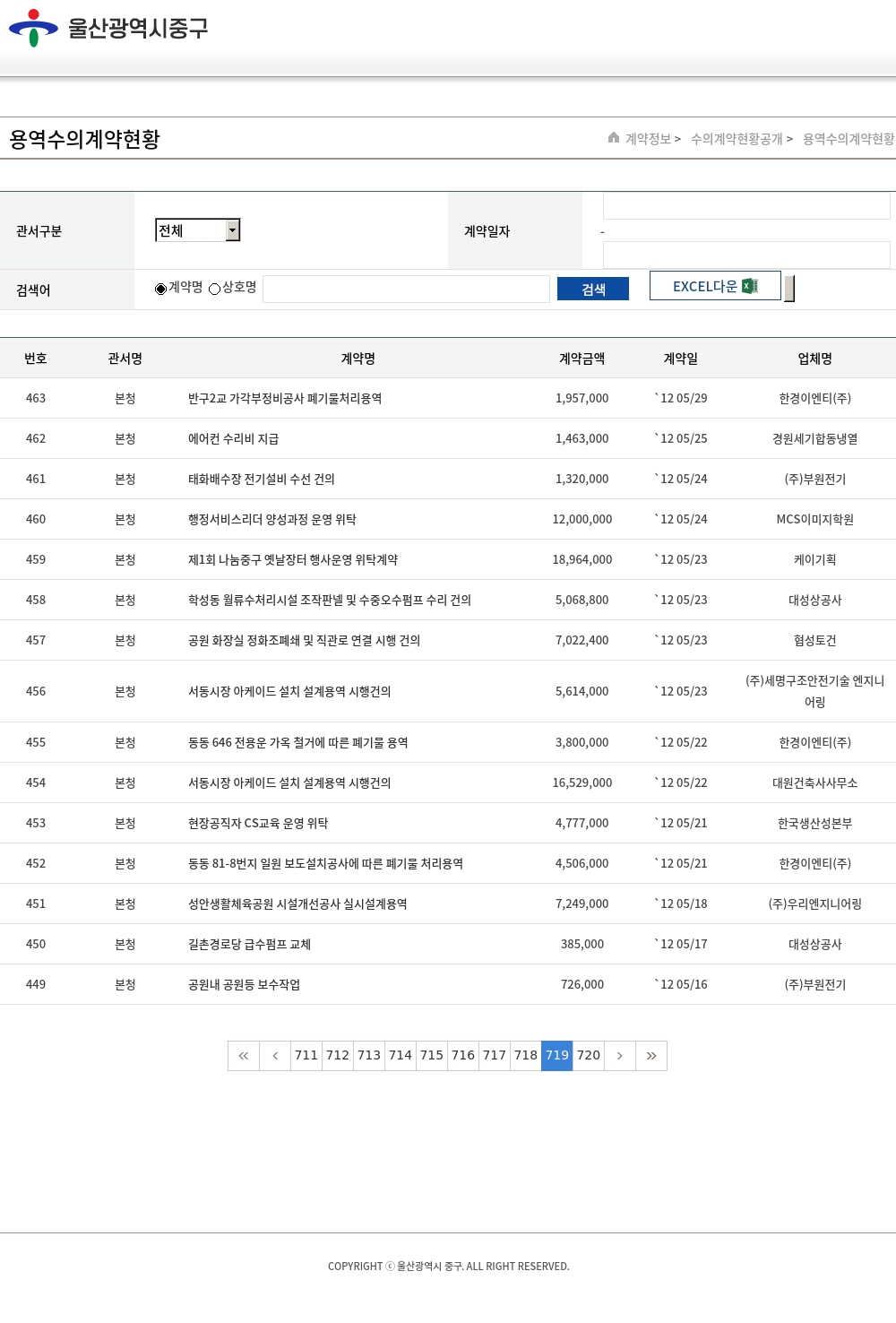896x1323 pixels.
Task: Click the 계약일자 end date field
Action: (x=745, y=255)
